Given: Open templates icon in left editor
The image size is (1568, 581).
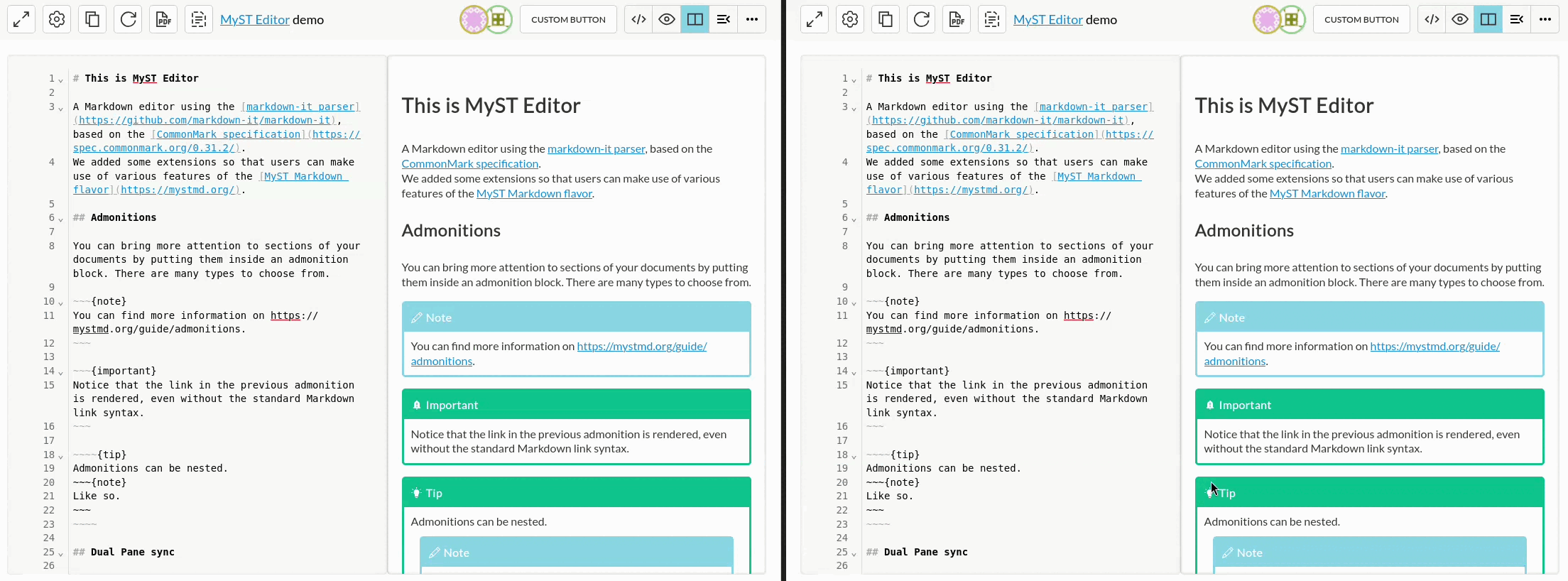Looking at the screenshot, I should click(x=199, y=19).
